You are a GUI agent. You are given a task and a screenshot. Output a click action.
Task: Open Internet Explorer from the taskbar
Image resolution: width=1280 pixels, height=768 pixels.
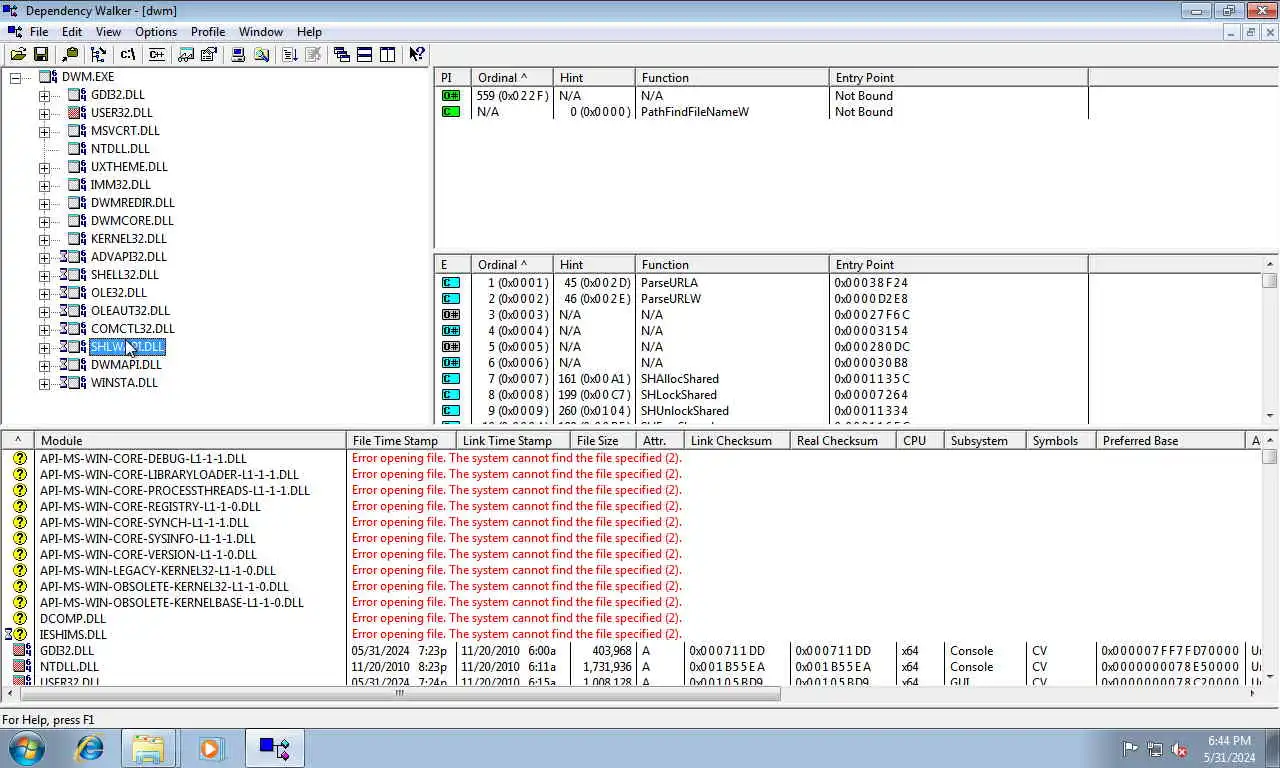coord(90,748)
